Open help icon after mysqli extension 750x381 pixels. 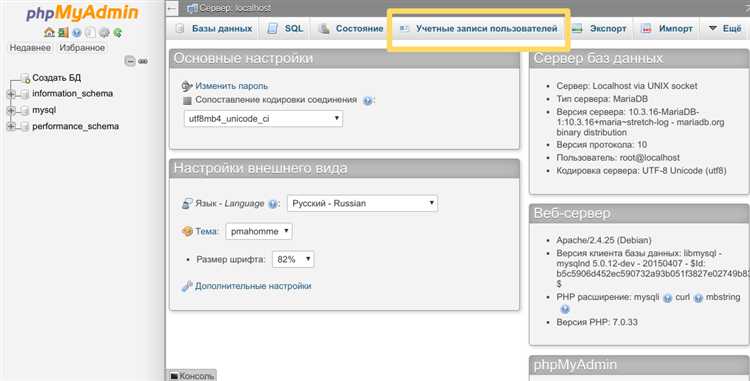click(667, 298)
